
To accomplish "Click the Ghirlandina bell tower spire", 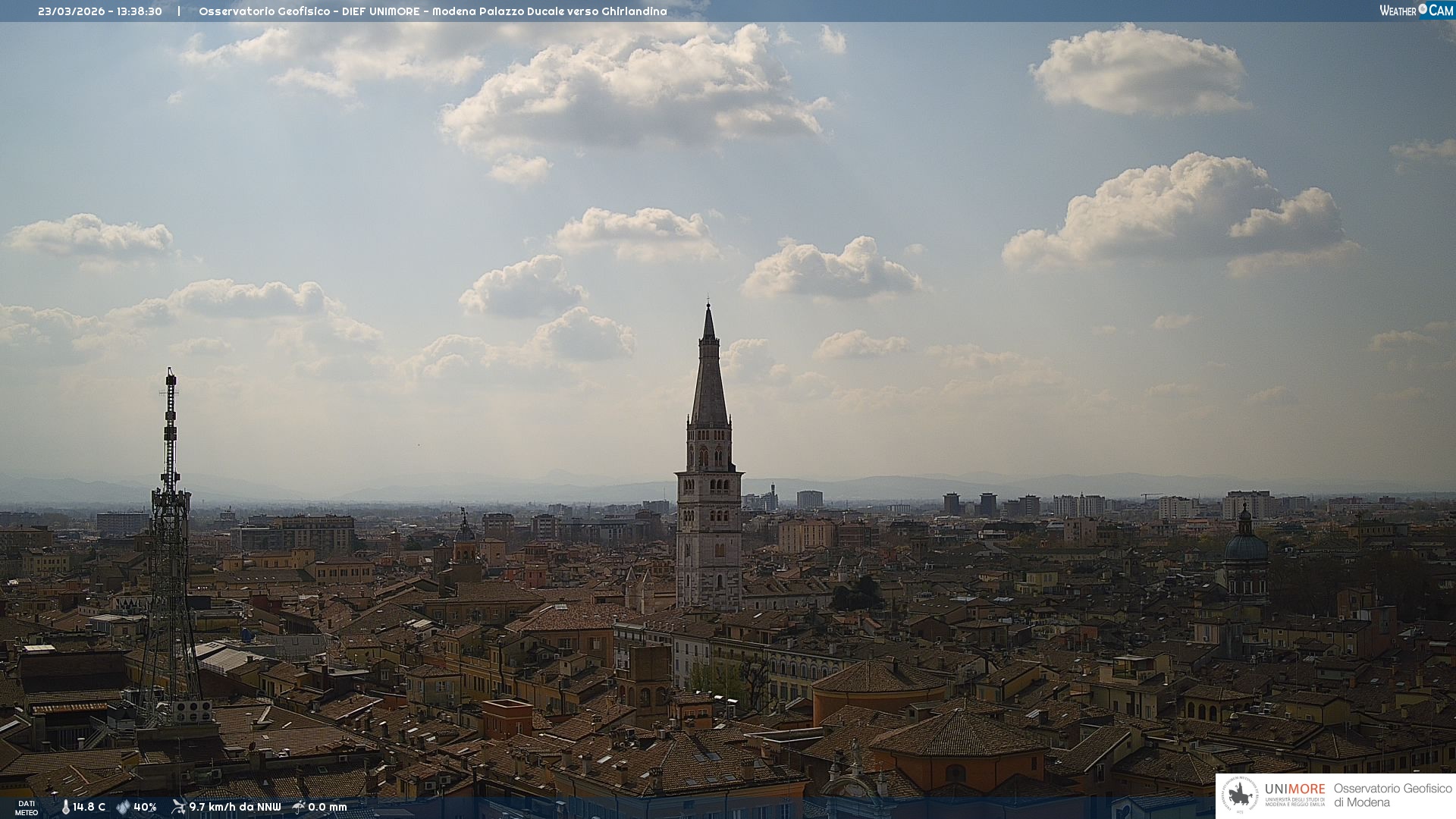I will [709, 379].
